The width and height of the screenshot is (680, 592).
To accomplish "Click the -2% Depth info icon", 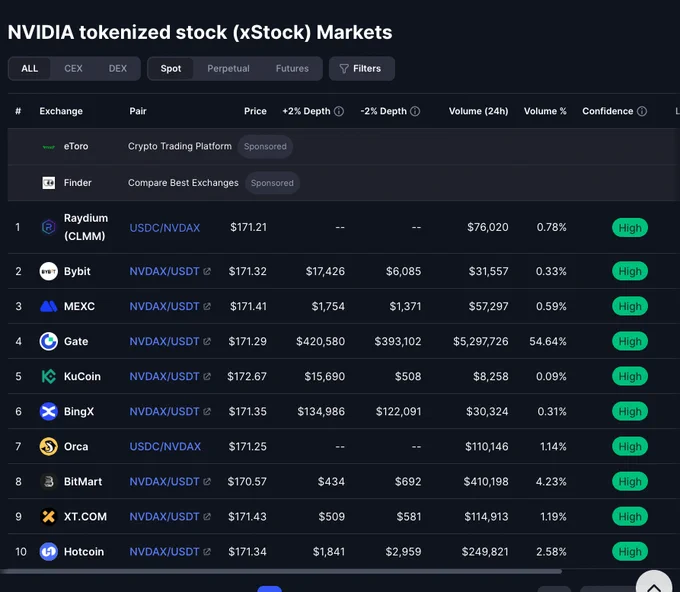I will click(x=415, y=111).
